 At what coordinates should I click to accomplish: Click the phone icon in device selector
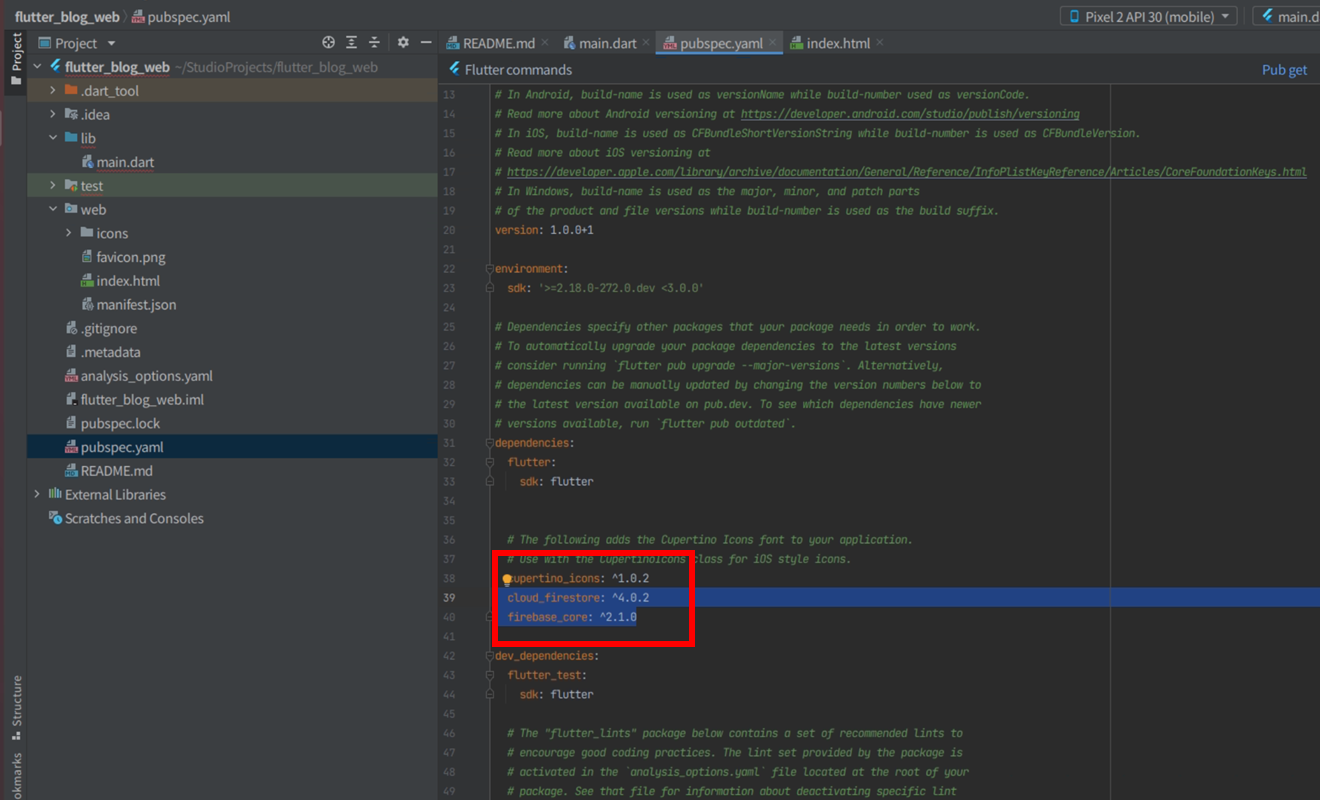click(x=1075, y=17)
